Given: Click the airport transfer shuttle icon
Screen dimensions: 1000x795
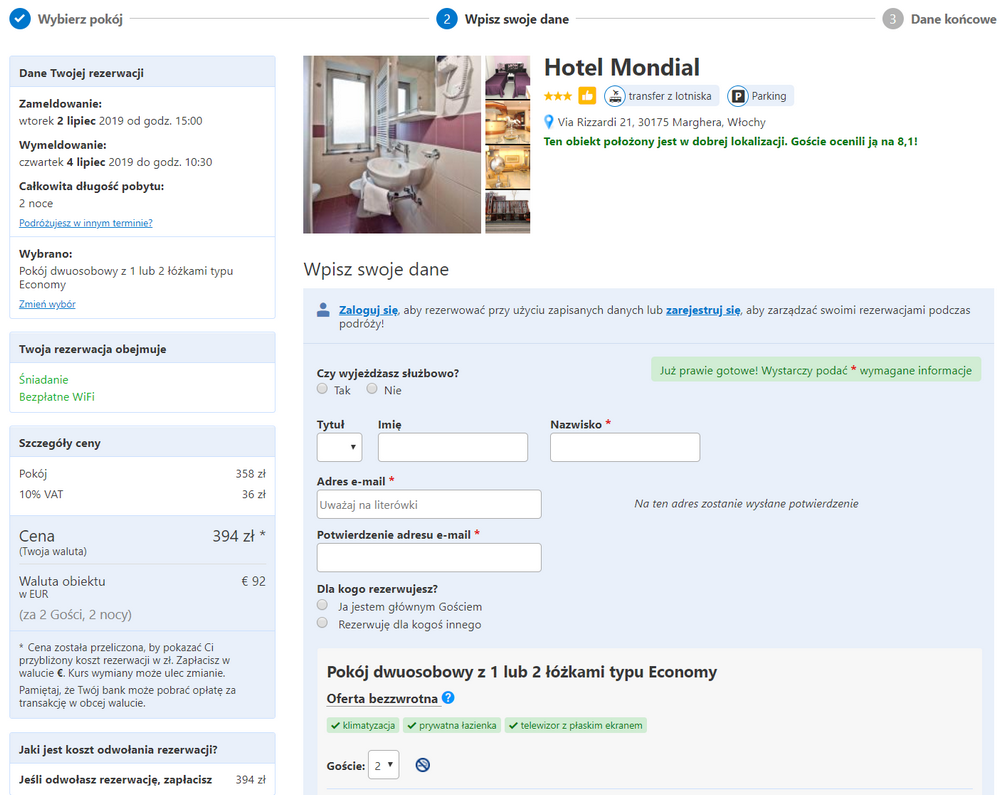Looking at the screenshot, I should click(615, 96).
